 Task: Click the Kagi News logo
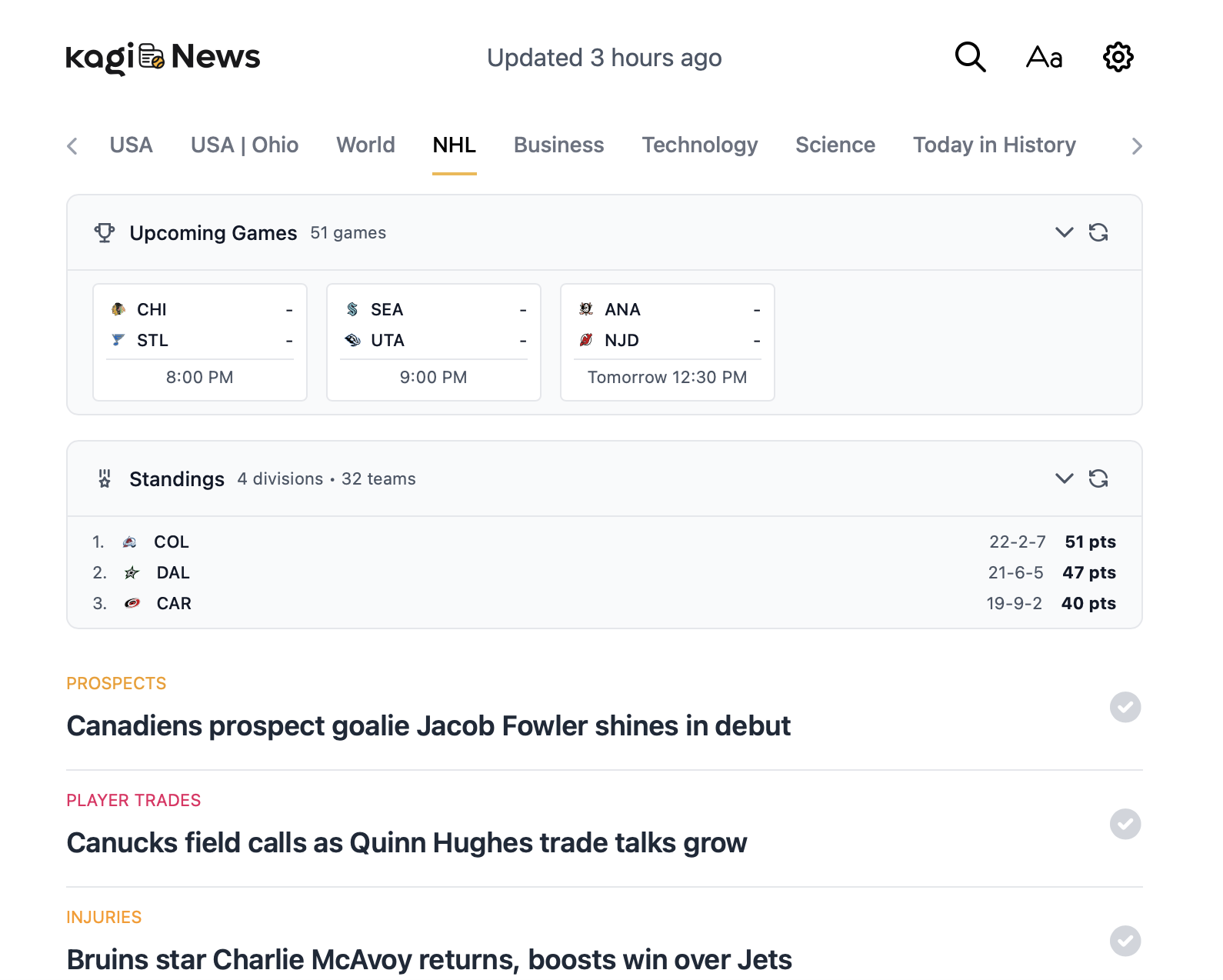[x=163, y=57]
